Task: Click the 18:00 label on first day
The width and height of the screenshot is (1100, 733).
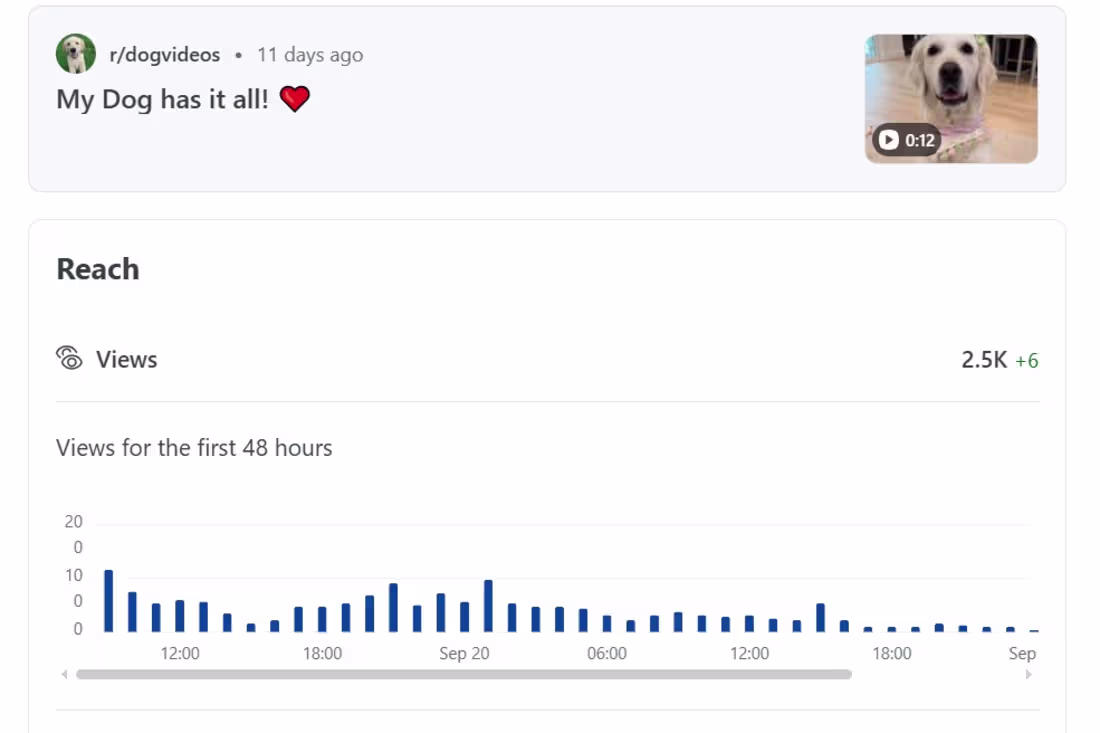Action: [x=323, y=653]
